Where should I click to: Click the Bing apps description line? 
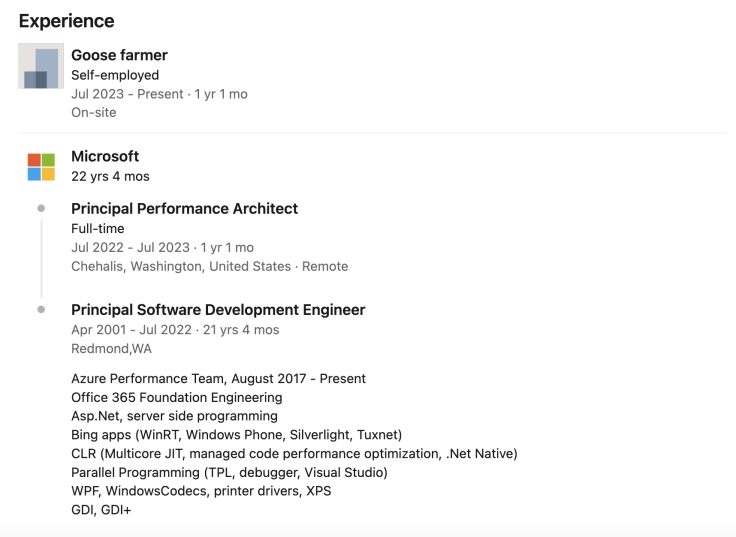click(237, 435)
